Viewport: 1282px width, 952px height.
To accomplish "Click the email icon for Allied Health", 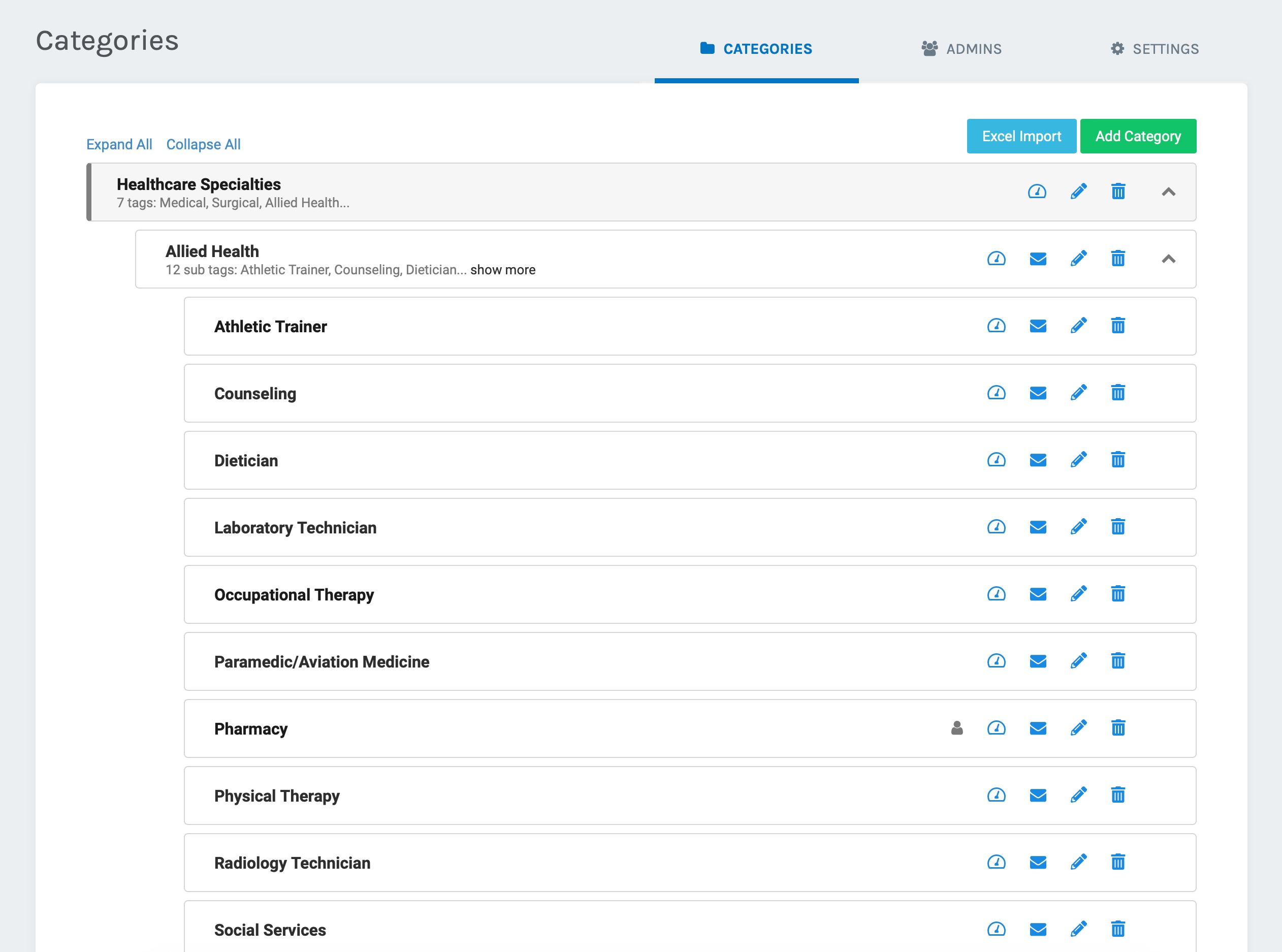I will [x=1038, y=259].
